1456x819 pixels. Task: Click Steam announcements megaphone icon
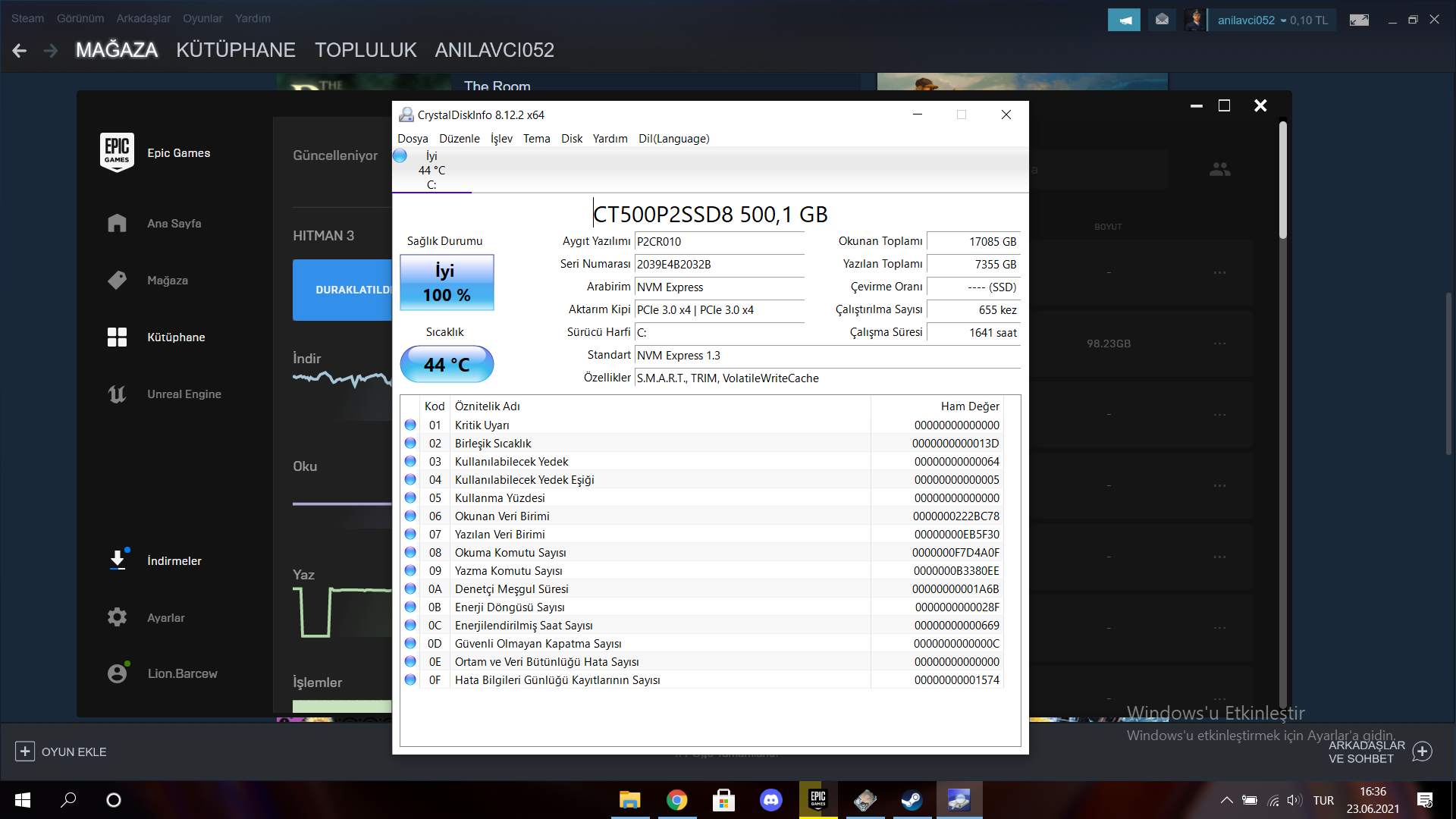[x=1124, y=20]
